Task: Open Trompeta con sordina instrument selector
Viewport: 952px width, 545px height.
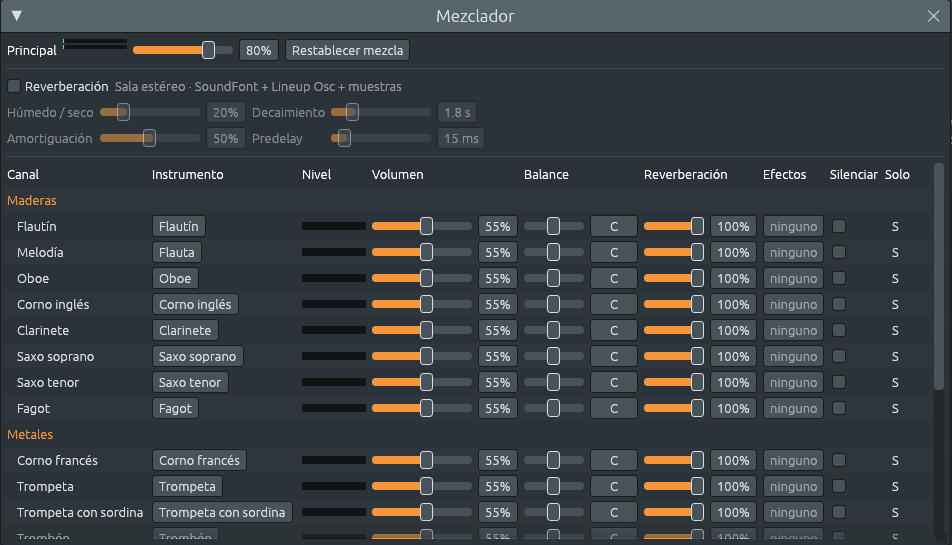Action: click(x=222, y=513)
